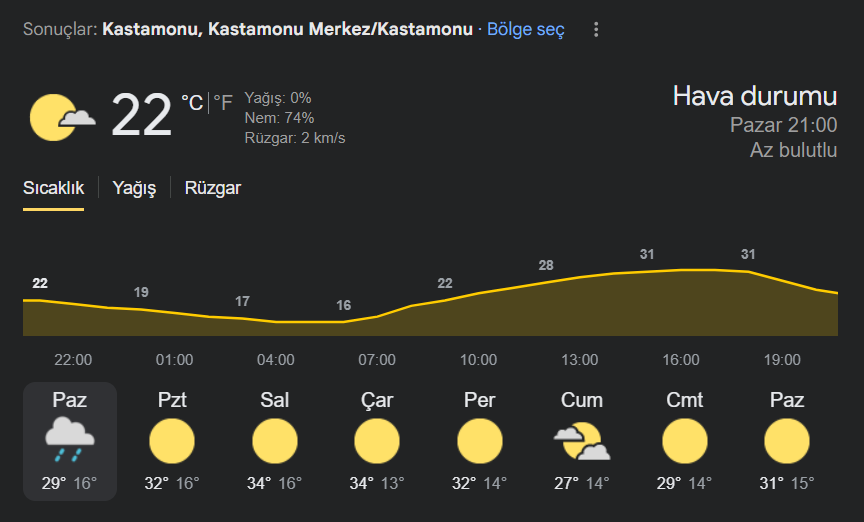The image size is (864, 522).
Task: Switch to the Yağış tab
Action: (134, 188)
